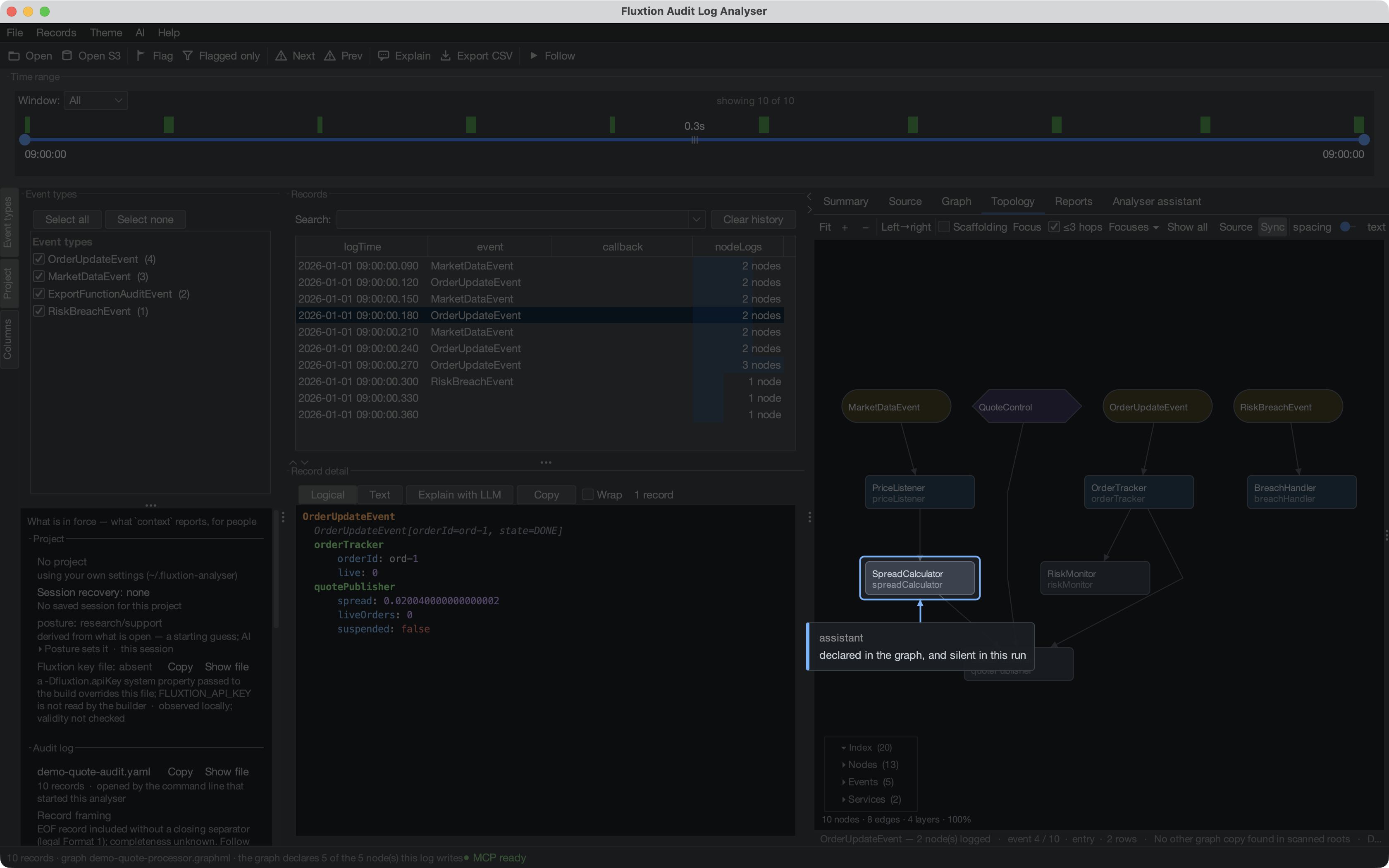The width and height of the screenshot is (1389, 868).
Task: Click the Prev warning triangle icon
Action: (330, 56)
